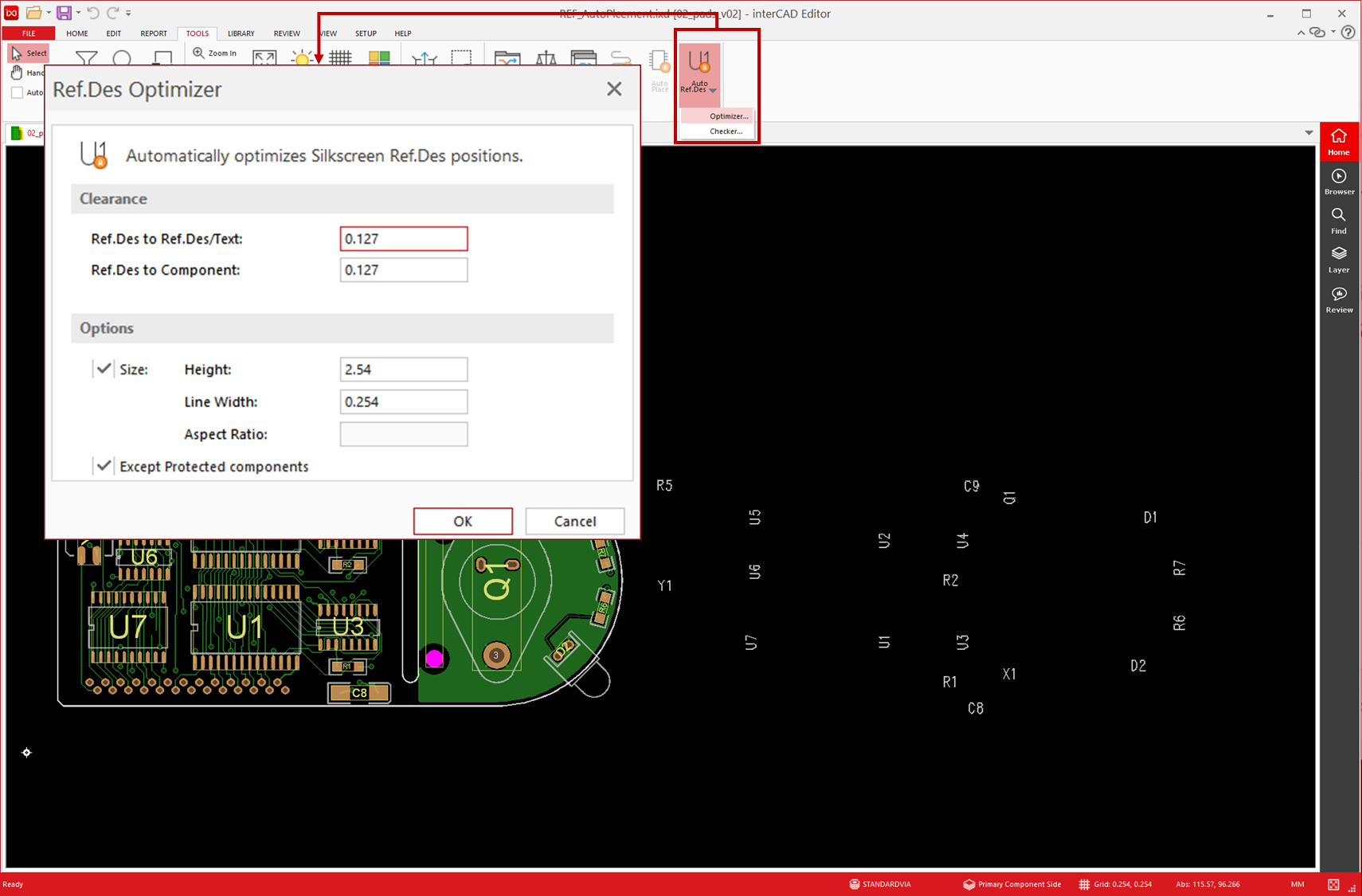The image size is (1362, 896).
Task: Switch to the SETUP ribbon tab
Action: (x=366, y=33)
